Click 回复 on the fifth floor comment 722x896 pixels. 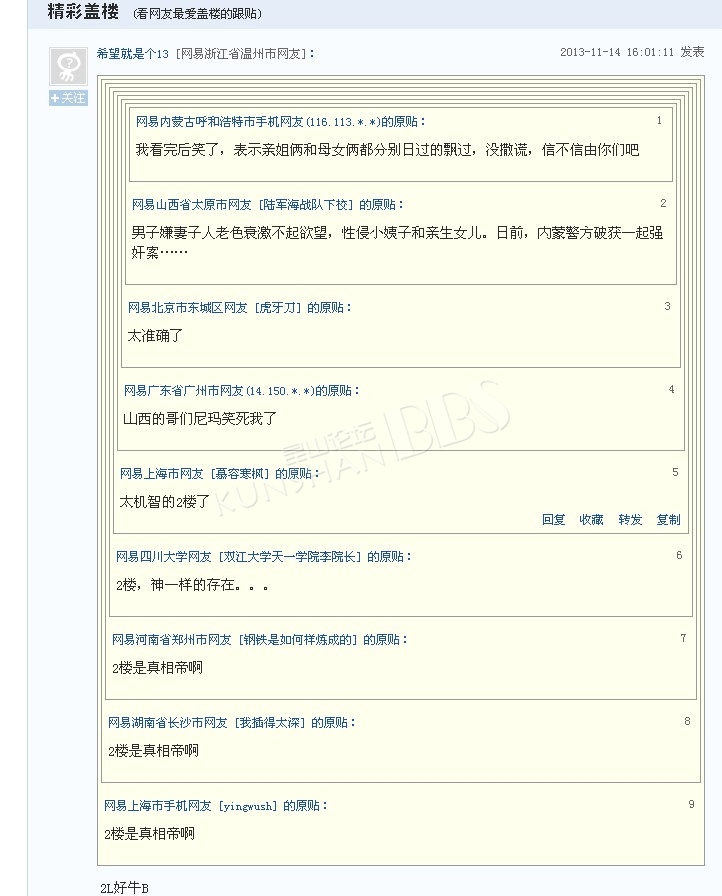(553, 519)
